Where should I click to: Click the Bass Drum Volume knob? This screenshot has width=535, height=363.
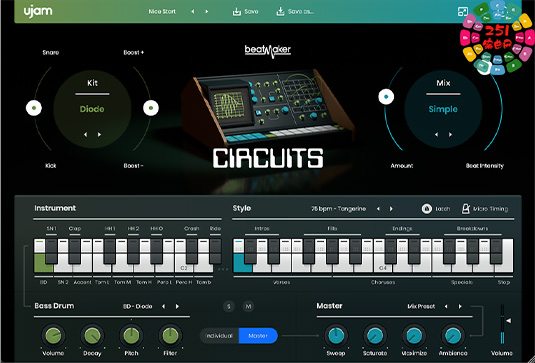53,336
